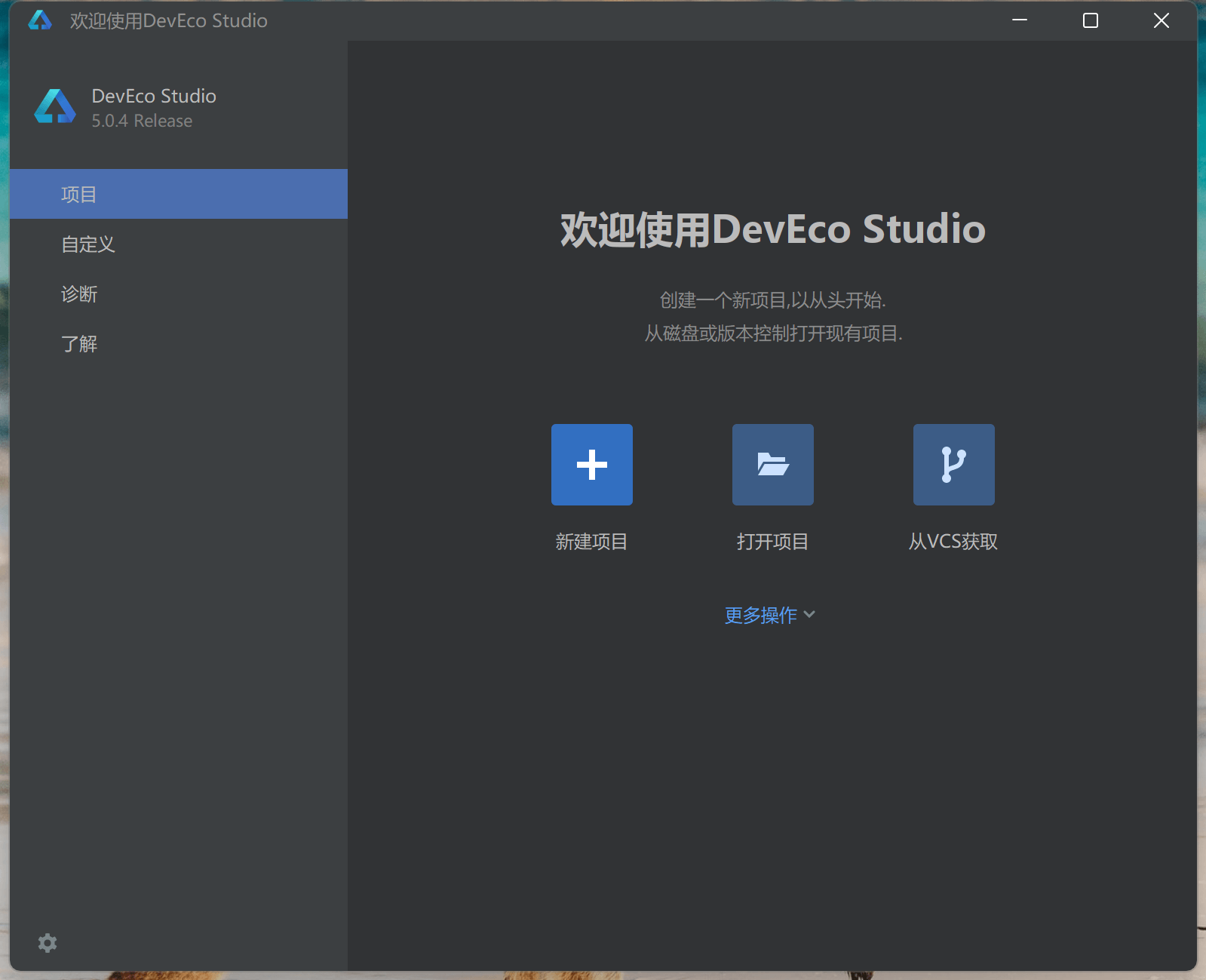Click the open folder project icon
This screenshot has width=1206, height=980.
click(x=772, y=465)
